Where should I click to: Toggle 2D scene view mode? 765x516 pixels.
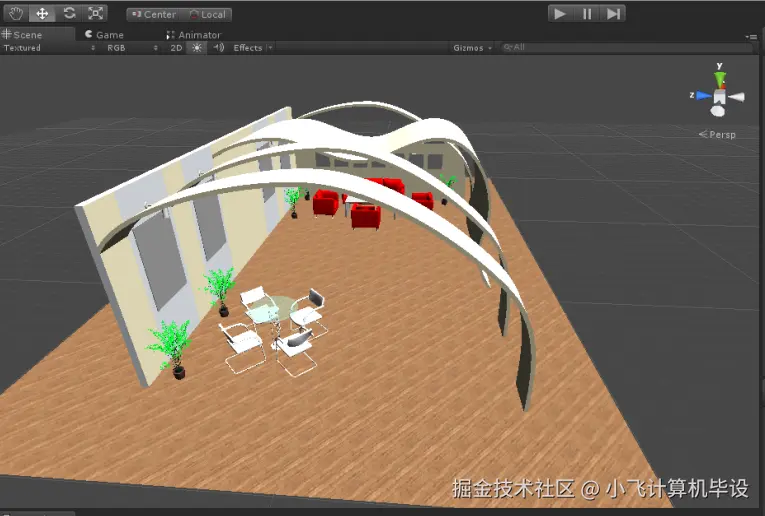176,48
